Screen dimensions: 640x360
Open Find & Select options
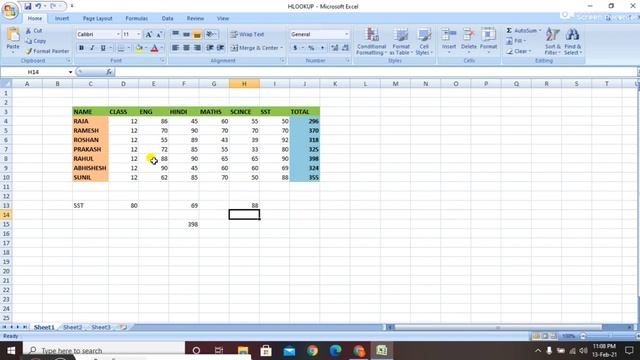pos(573,42)
